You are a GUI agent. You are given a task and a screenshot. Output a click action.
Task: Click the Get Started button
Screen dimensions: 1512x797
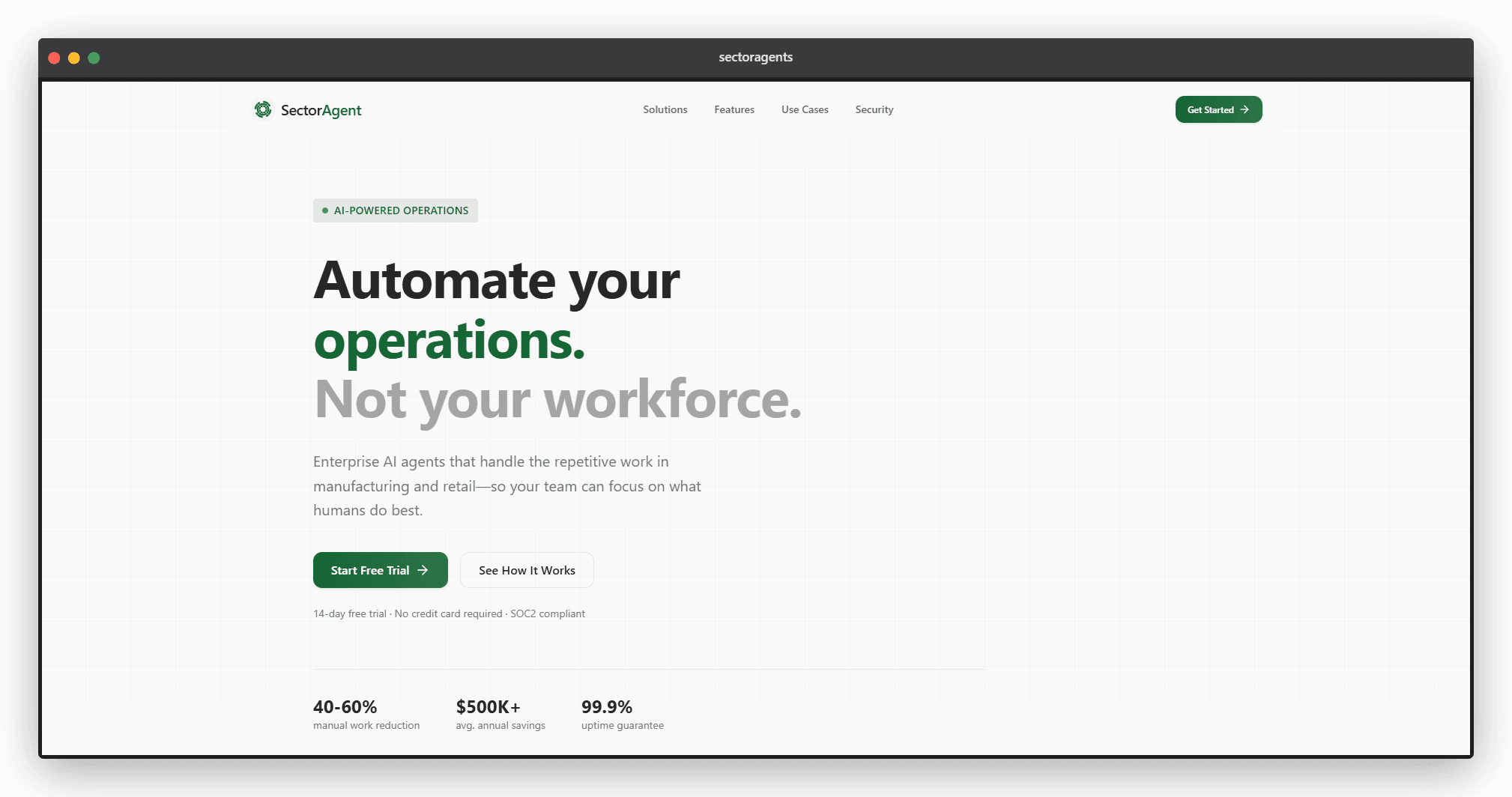click(1218, 109)
